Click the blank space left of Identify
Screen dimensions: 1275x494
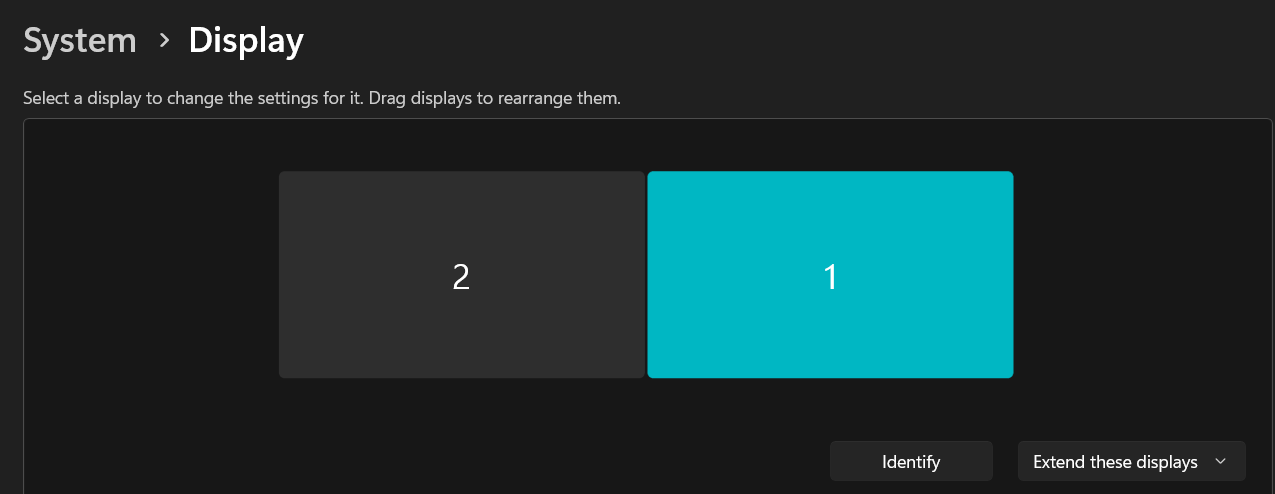(x=425, y=462)
